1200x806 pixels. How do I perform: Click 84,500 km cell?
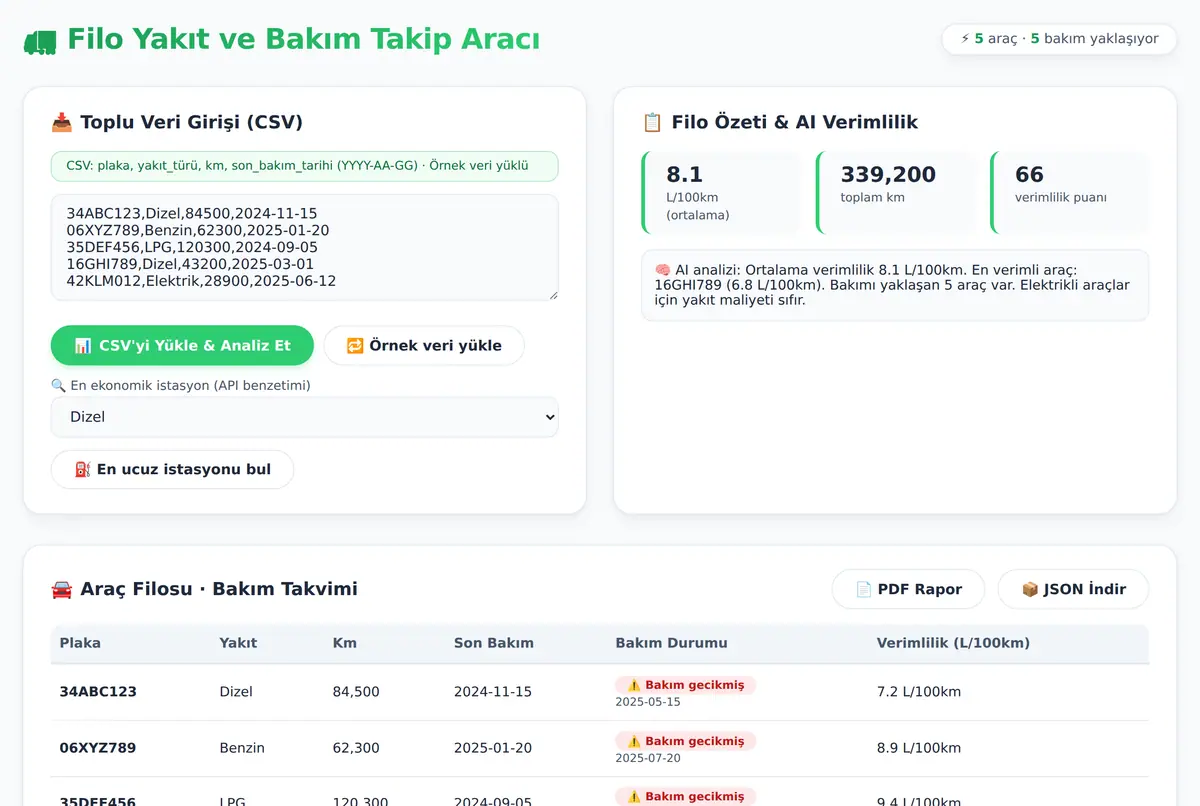click(x=356, y=692)
